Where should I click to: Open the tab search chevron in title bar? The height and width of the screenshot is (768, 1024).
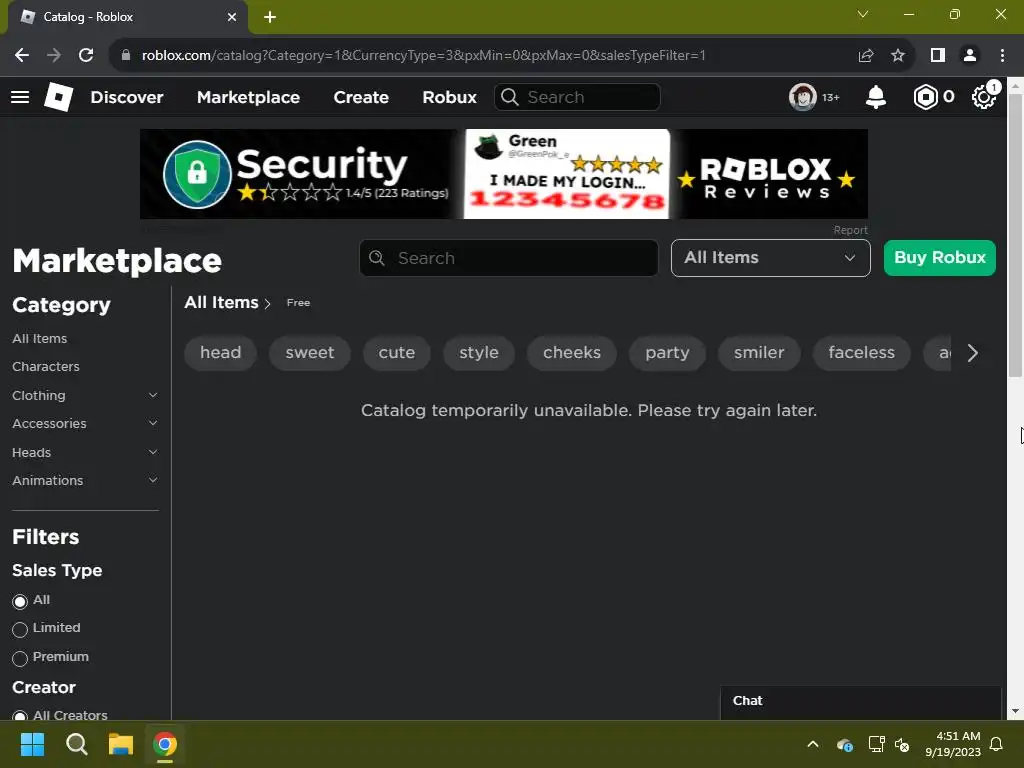click(x=863, y=14)
